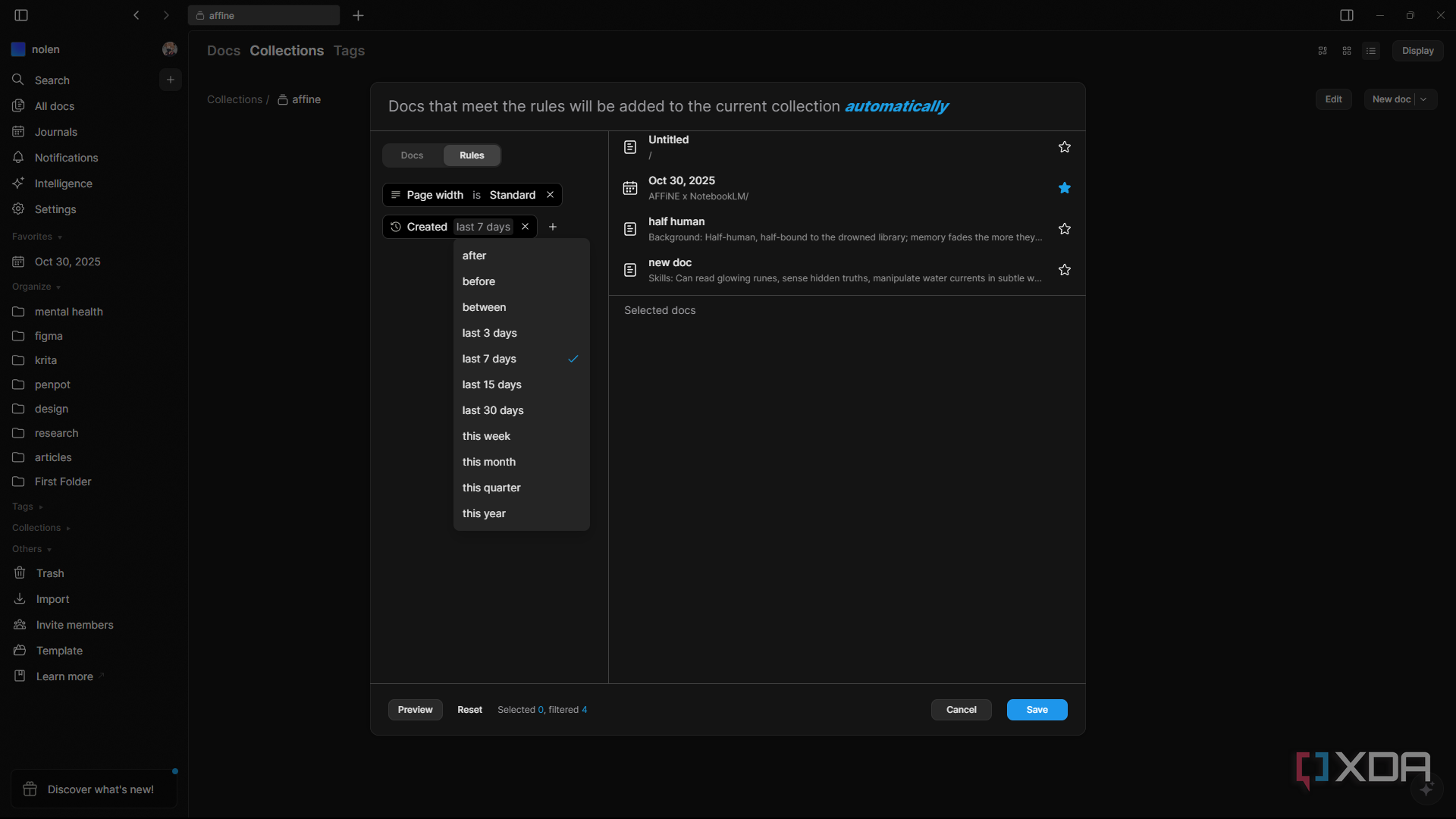Select the Rules tab
Image resolution: width=1456 pixels, height=819 pixels.
(x=472, y=155)
